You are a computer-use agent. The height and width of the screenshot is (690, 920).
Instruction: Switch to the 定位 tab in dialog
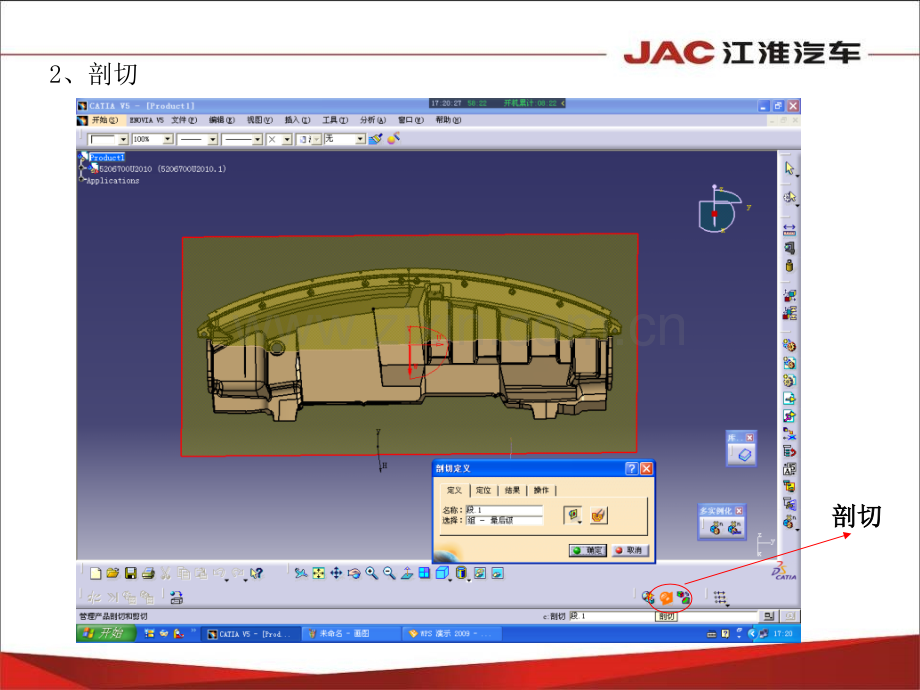point(483,490)
